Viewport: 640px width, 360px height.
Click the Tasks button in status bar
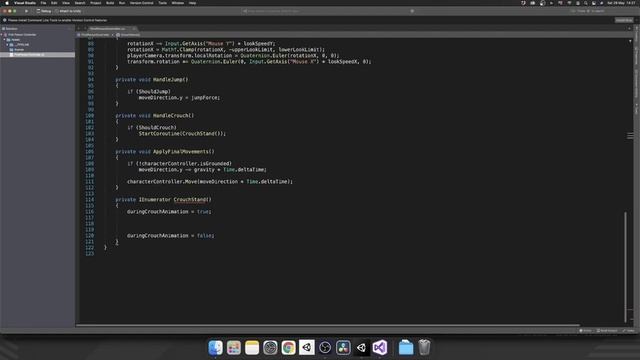coord(629,331)
